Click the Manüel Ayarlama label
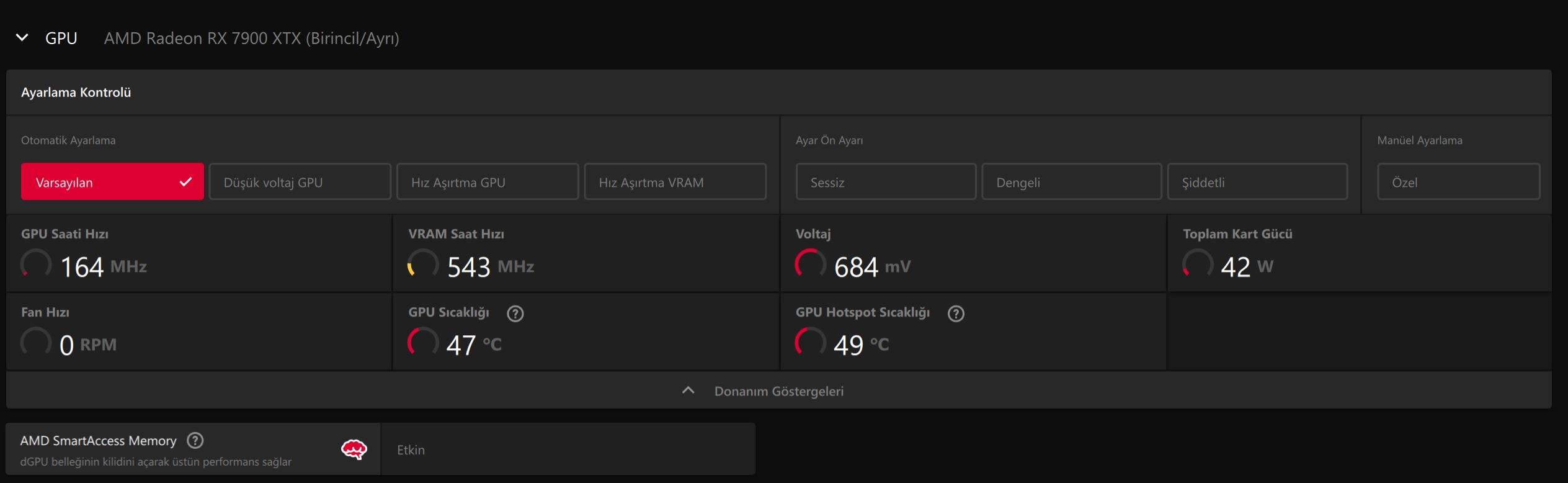This screenshot has width=1568, height=483. coord(1420,140)
